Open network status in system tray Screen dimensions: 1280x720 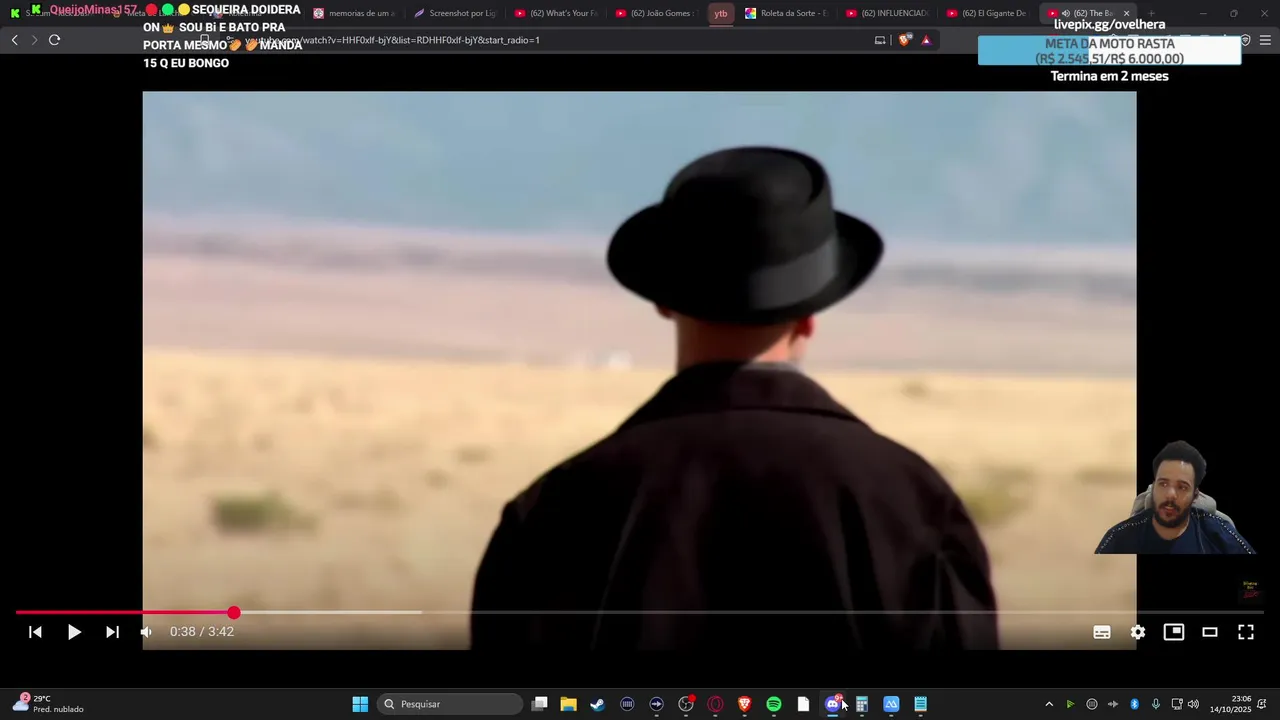(1177, 704)
